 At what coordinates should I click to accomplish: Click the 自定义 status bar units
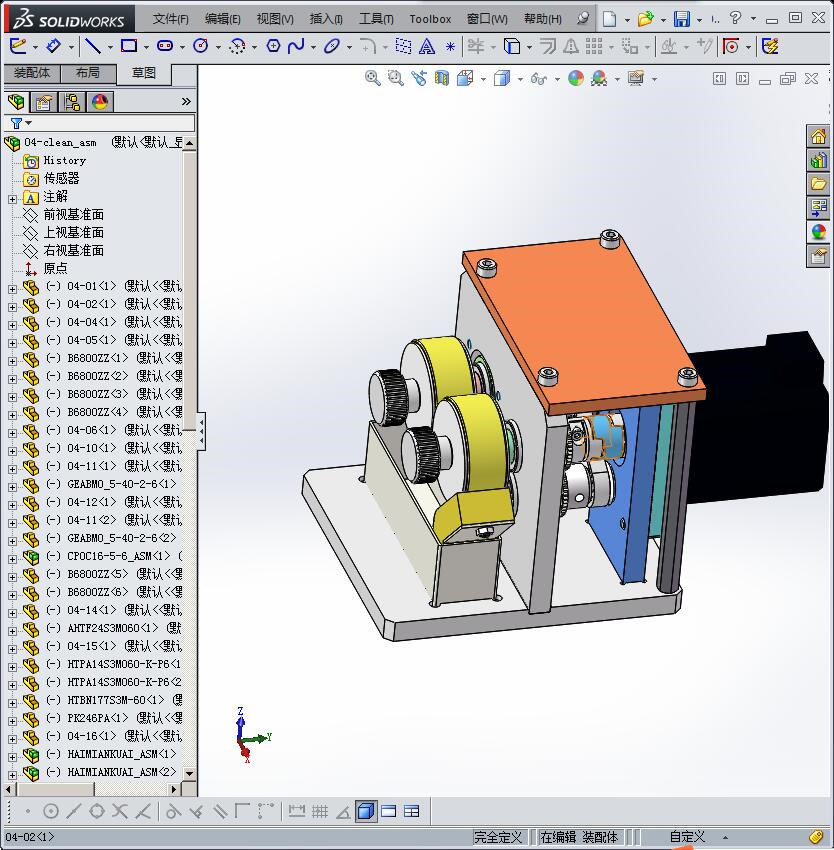(687, 837)
